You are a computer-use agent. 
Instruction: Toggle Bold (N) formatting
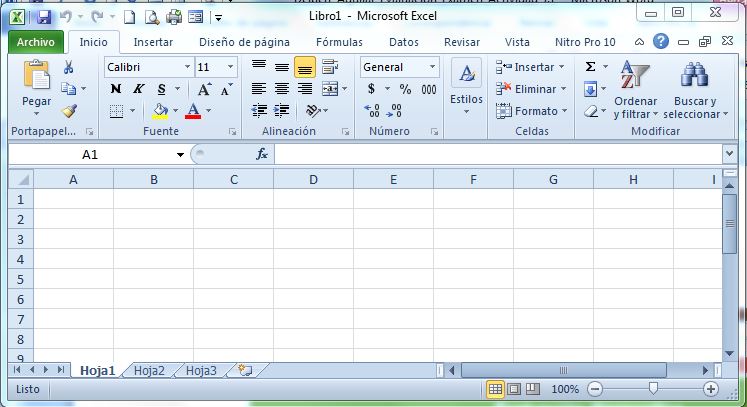[116, 89]
